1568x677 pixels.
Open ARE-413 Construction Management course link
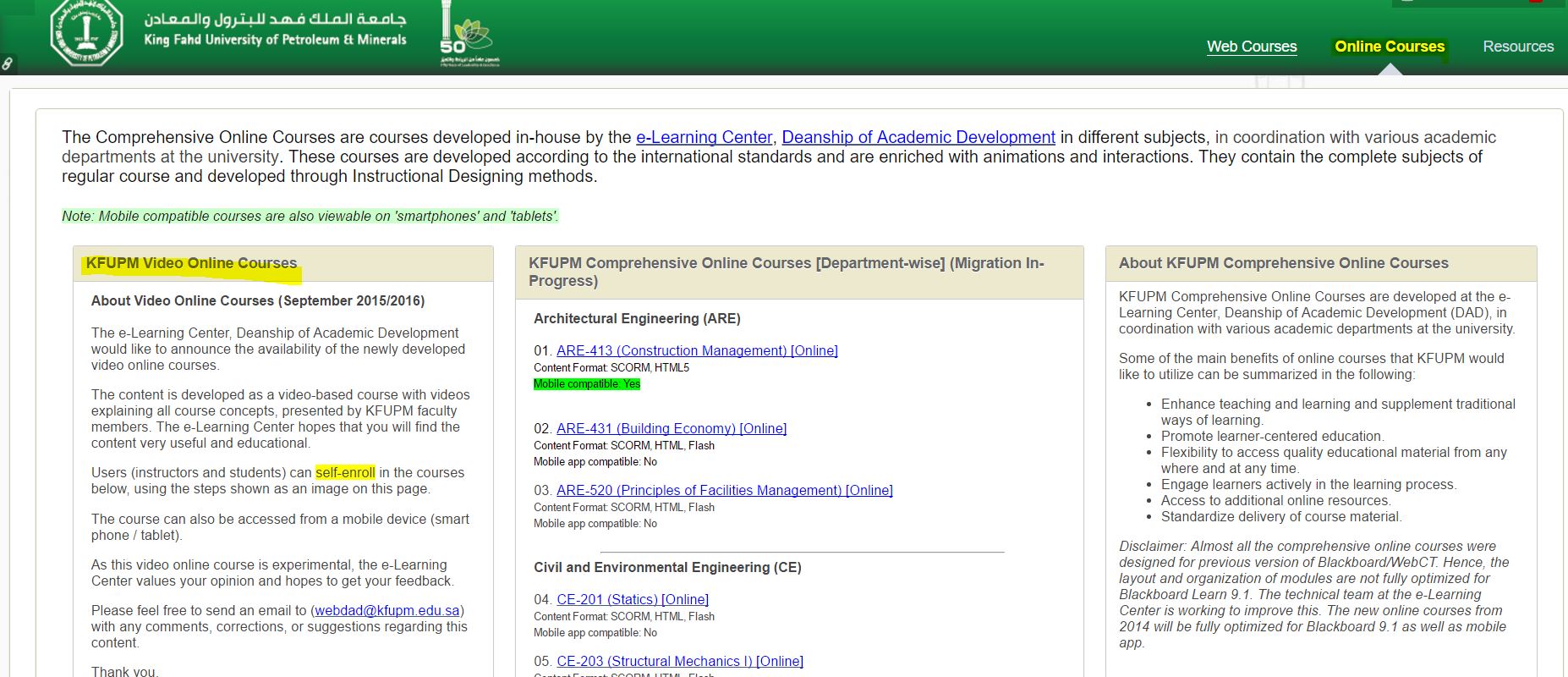click(x=697, y=350)
